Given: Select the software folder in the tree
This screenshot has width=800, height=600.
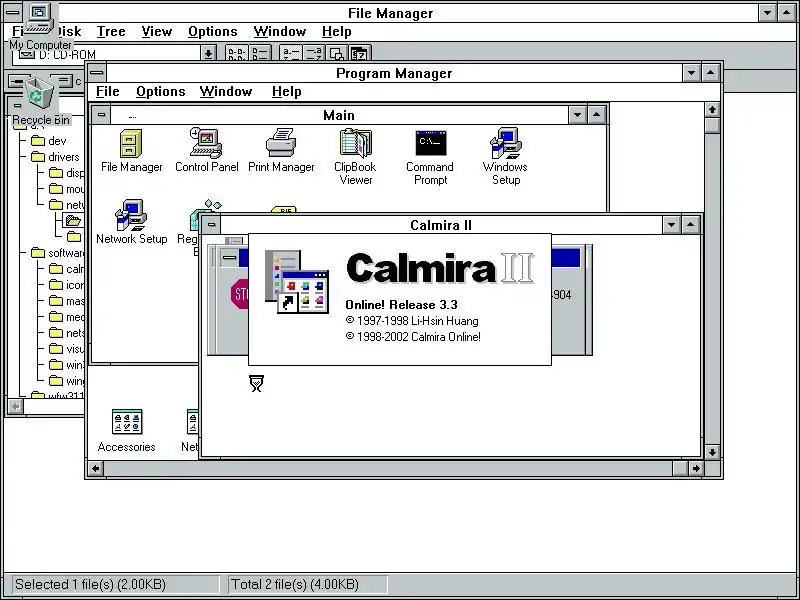Looking at the screenshot, I should click(x=58, y=253).
